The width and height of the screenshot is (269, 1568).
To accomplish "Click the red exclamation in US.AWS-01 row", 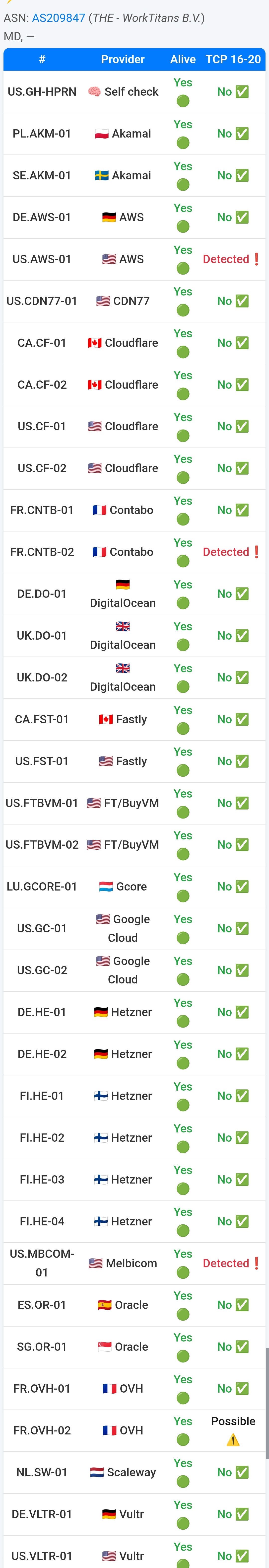I will pyautogui.click(x=257, y=259).
